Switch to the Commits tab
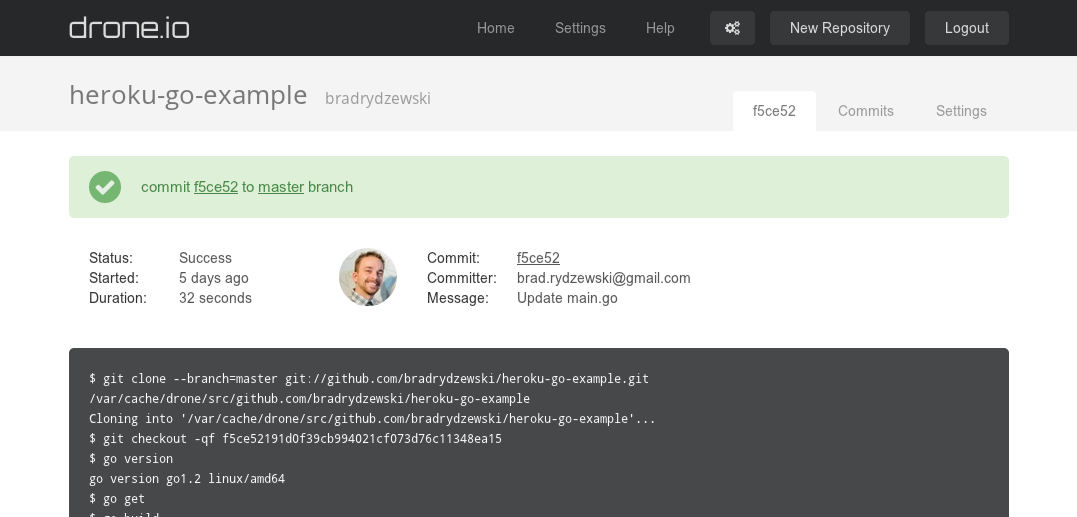1077x517 pixels. [x=866, y=111]
